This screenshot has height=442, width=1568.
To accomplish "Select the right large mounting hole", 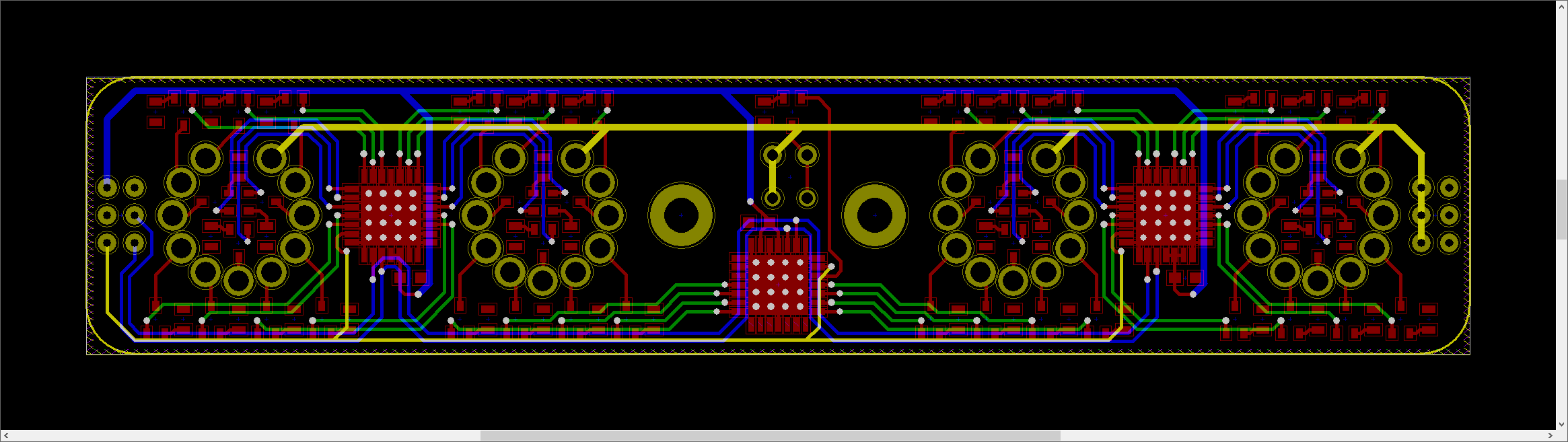I will [x=875, y=215].
